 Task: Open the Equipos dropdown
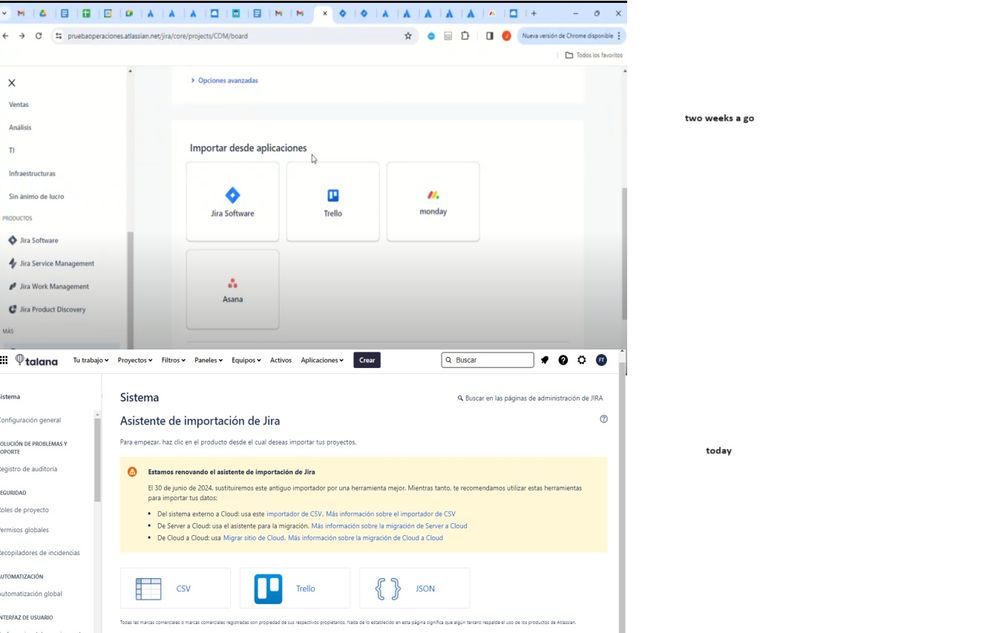pos(246,360)
